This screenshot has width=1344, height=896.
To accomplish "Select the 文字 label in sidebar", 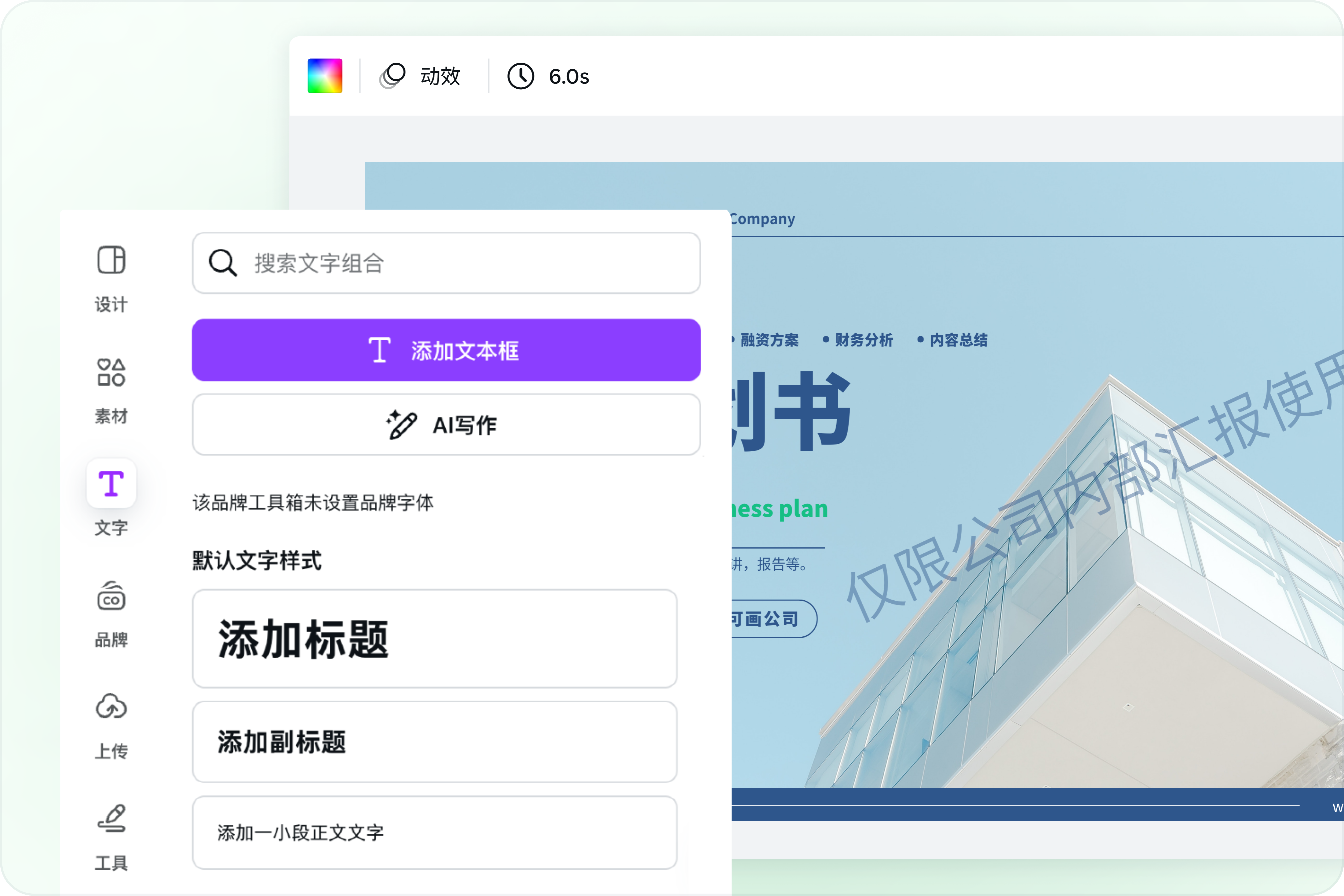I will pos(111,527).
